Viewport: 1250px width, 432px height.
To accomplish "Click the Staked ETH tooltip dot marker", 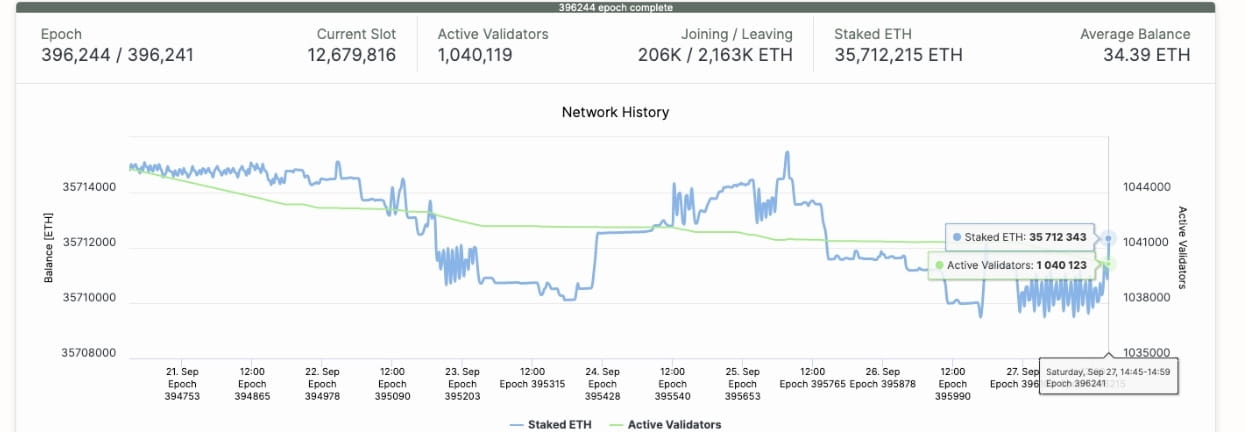I will click(x=957, y=238).
